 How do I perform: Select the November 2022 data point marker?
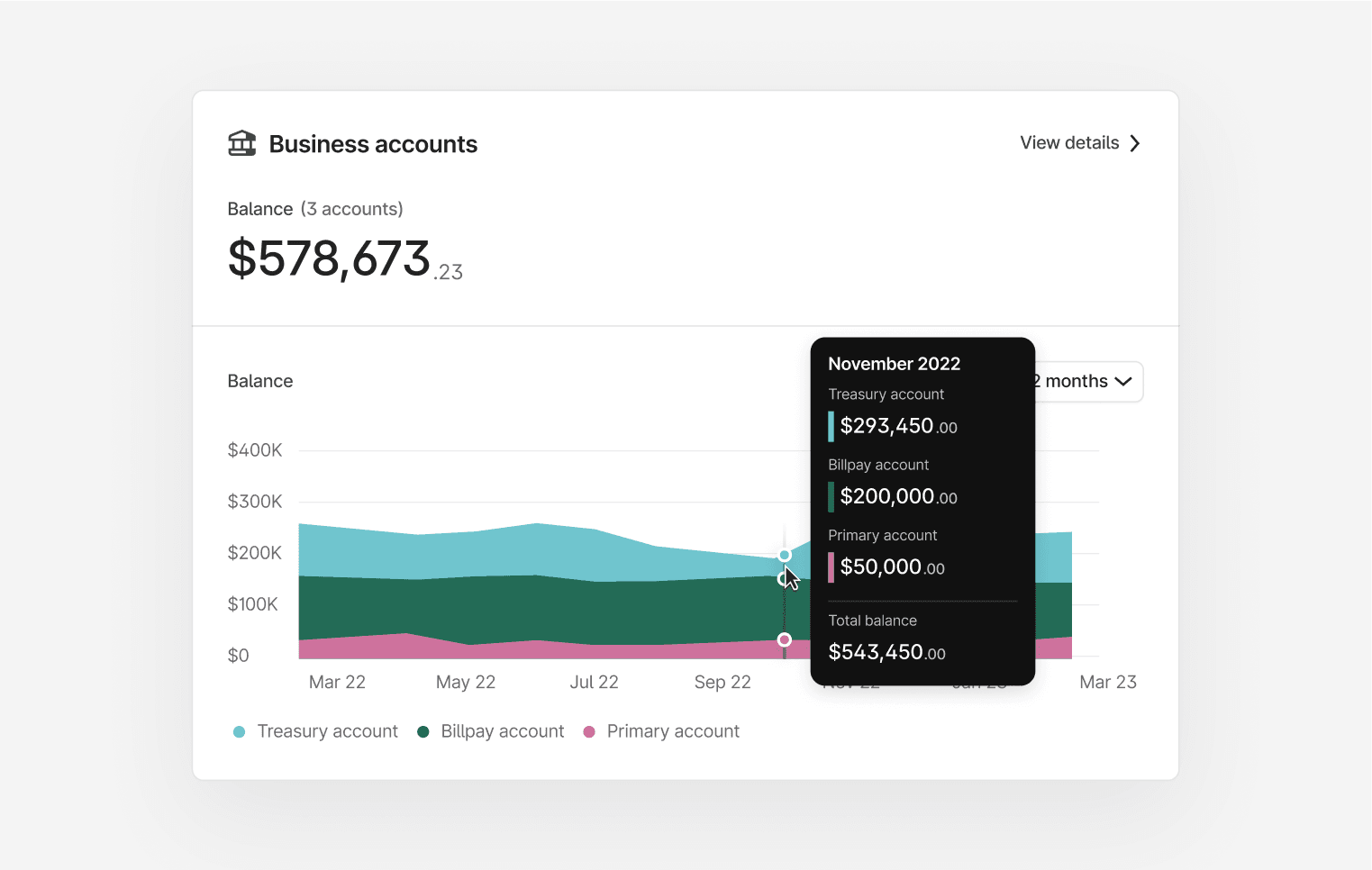pyautogui.click(x=784, y=555)
